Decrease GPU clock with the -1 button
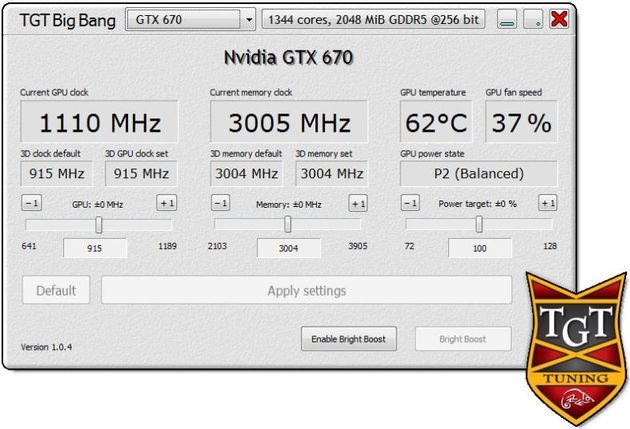630x429 pixels. [31, 203]
